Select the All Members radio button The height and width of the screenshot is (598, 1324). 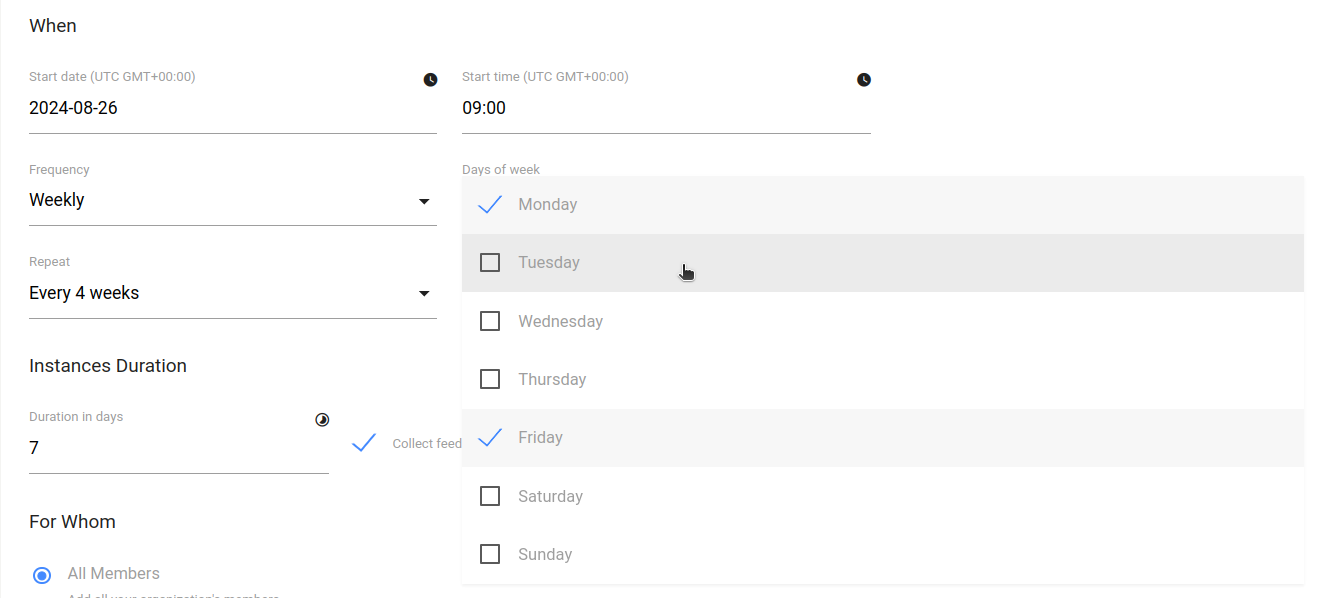coord(42,575)
